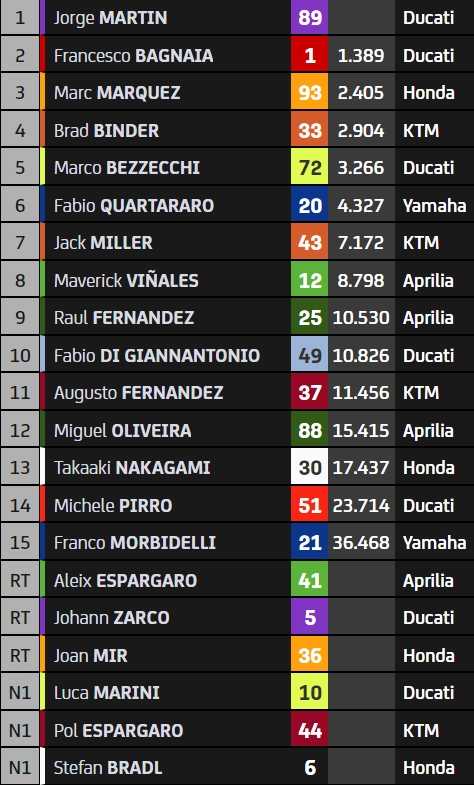
Task: Click the purple number 89 badge
Action: (x=309, y=18)
